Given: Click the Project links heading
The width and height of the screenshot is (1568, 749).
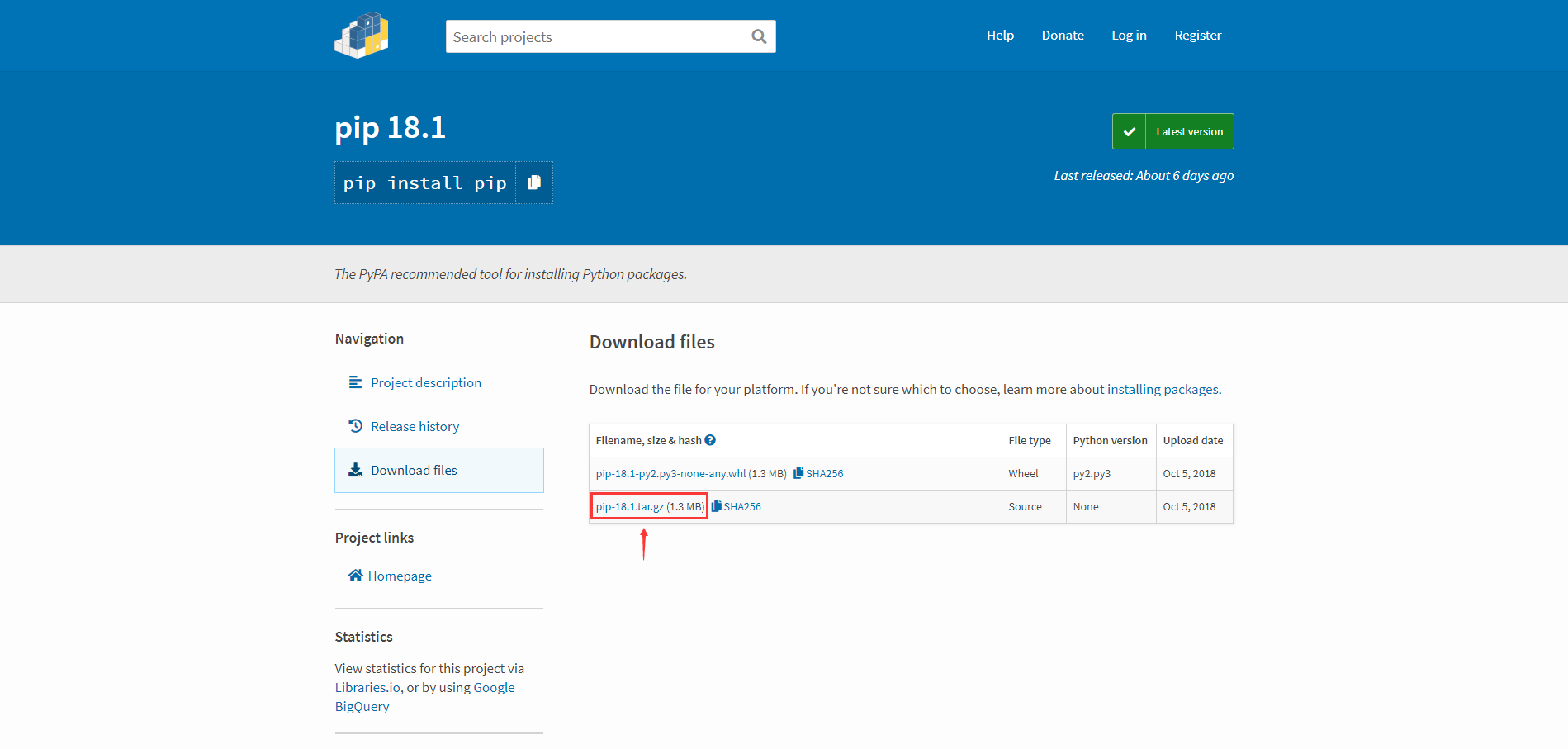Looking at the screenshot, I should (x=374, y=538).
